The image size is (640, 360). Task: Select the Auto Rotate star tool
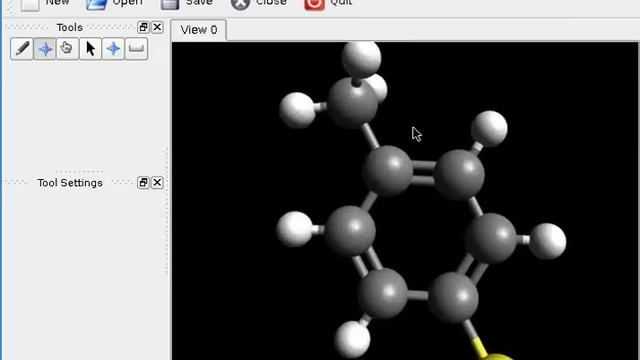click(113, 49)
